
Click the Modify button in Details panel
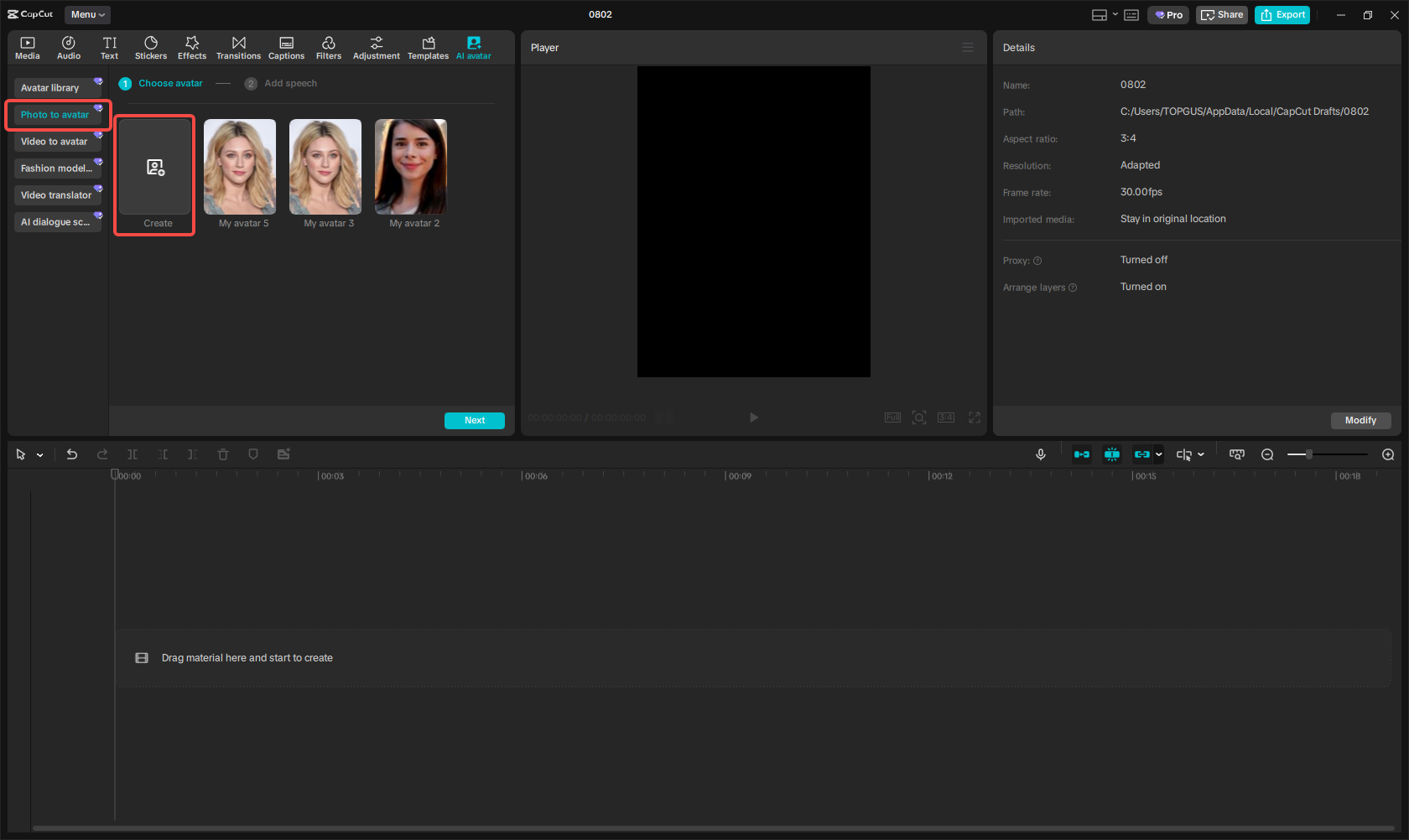(1360, 420)
